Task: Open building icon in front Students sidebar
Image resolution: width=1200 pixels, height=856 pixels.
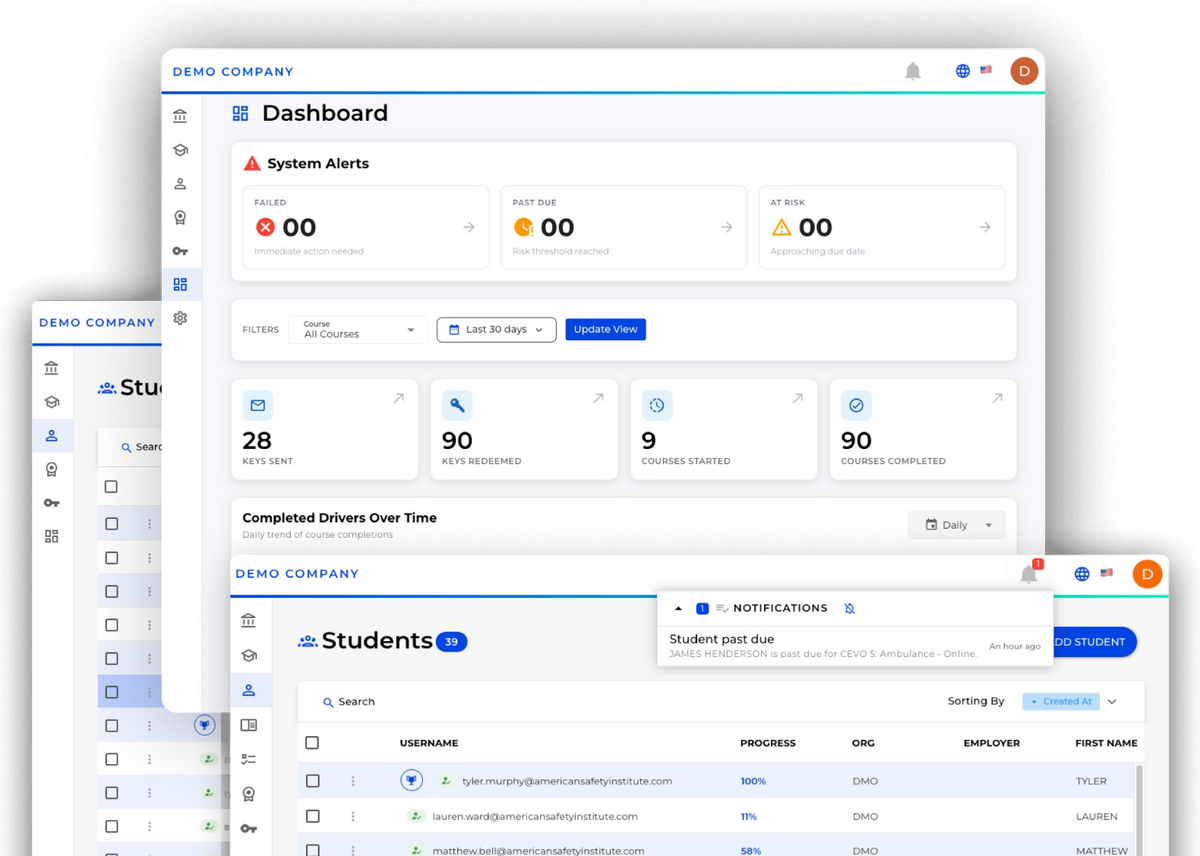Action: (x=249, y=621)
